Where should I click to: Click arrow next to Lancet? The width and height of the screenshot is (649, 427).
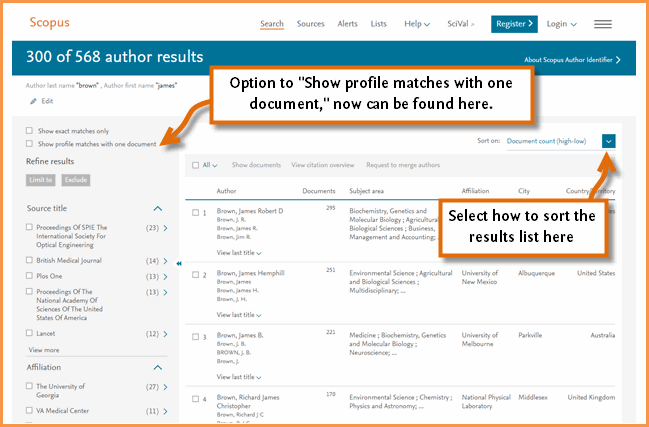click(165, 334)
